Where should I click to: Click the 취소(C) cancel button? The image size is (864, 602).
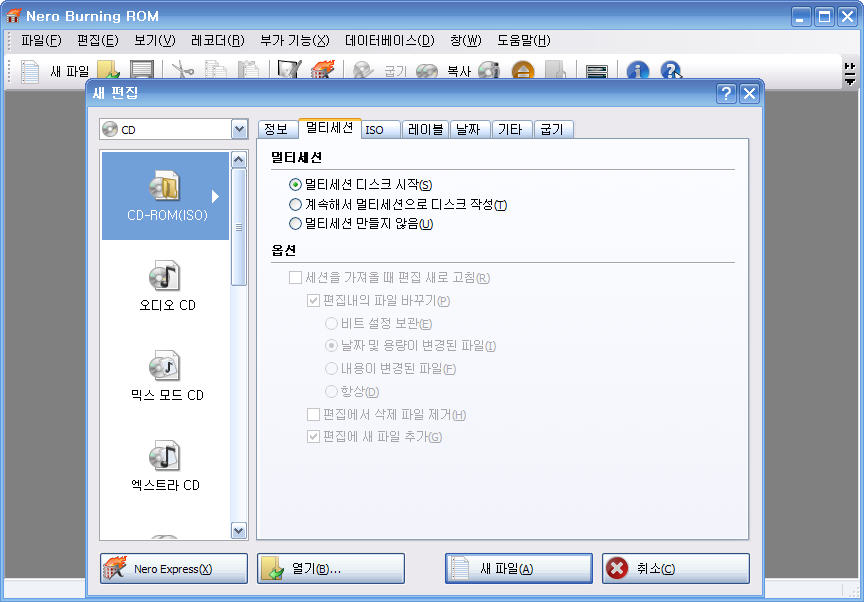(676, 568)
